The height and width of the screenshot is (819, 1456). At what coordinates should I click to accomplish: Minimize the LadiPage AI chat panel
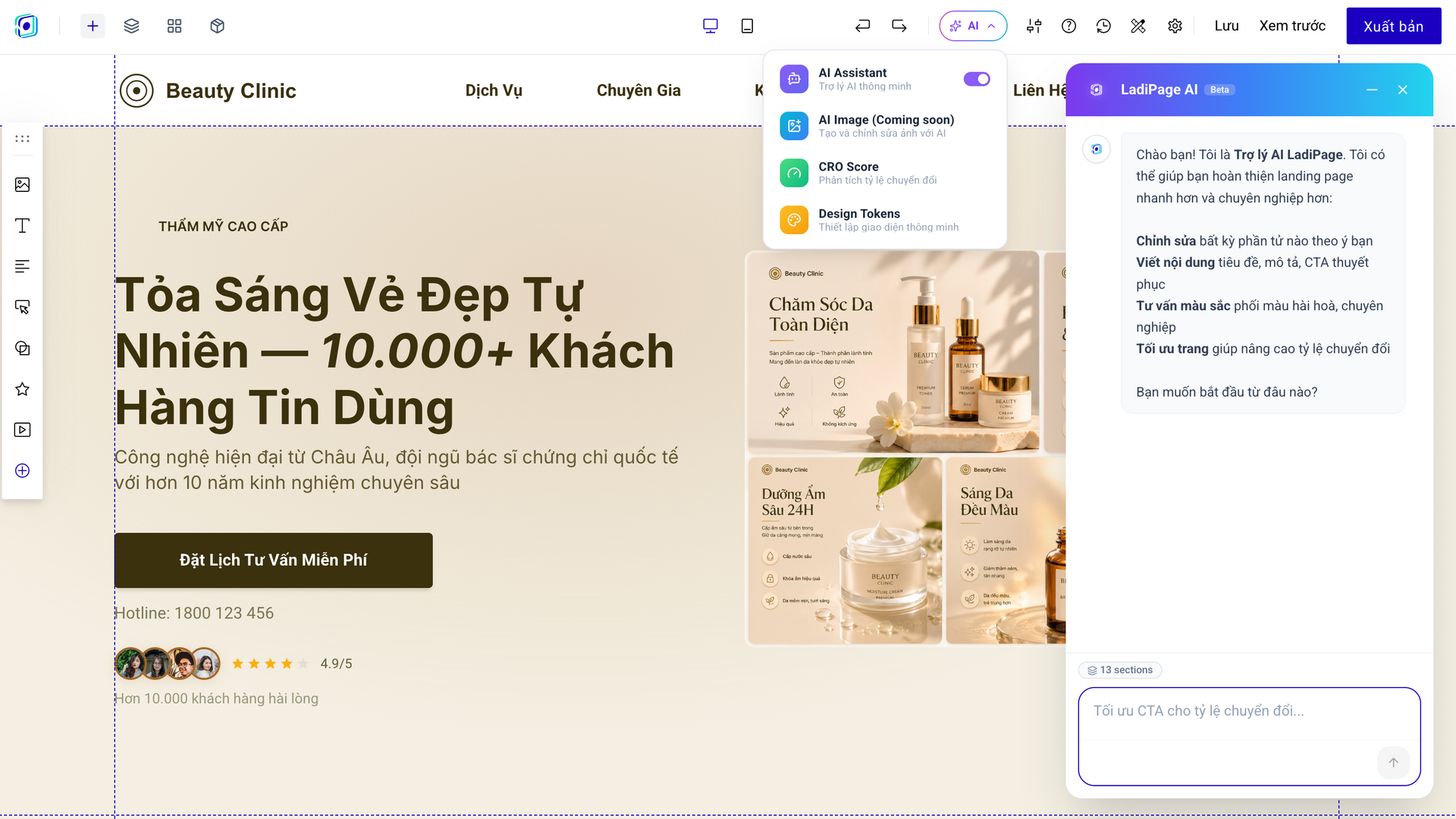[x=1372, y=89]
